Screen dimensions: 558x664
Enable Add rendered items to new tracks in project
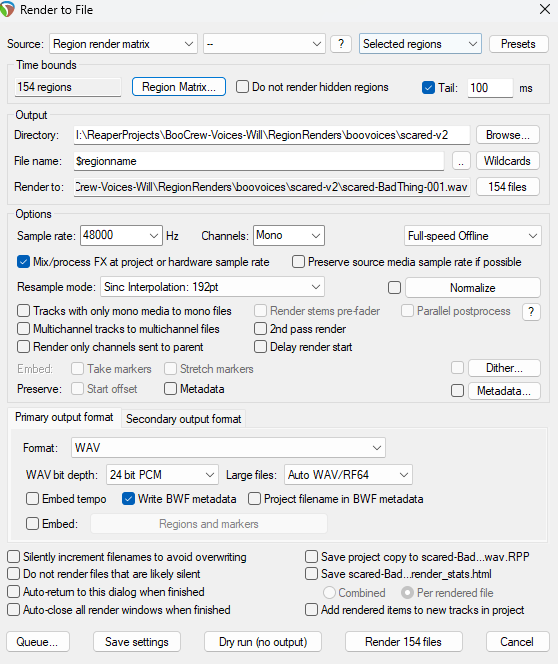pos(312,610)
